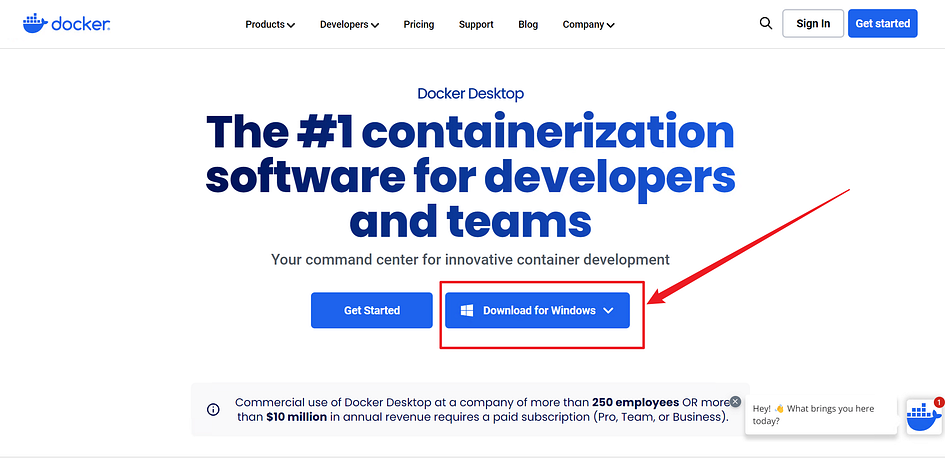Click the info icon beside commercial use notice
This screenshot has height=458, width=945.
tap(213, 410)
